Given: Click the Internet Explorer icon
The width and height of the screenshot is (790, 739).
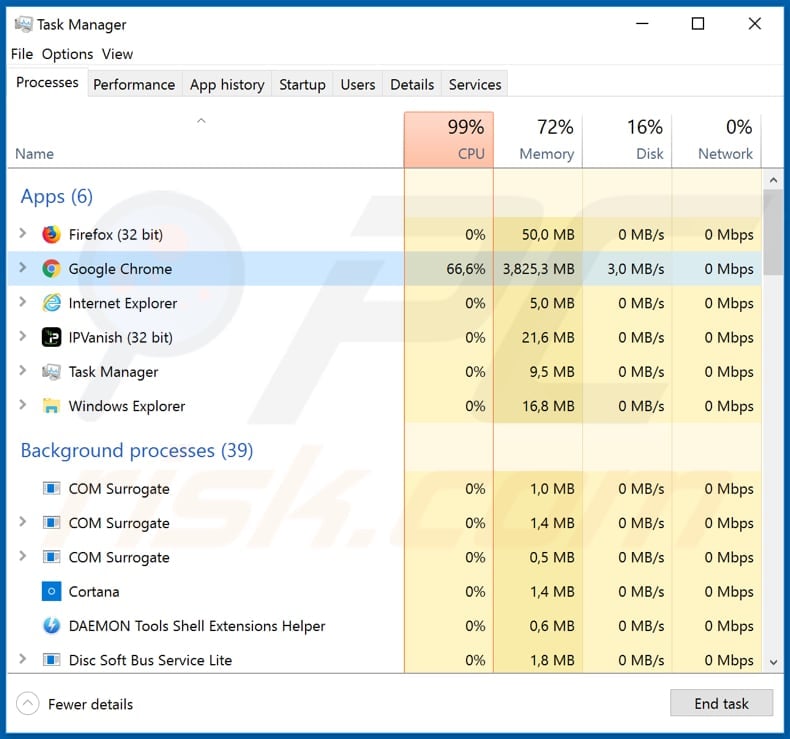Looking at the screenshot, I should pos(51,303).
